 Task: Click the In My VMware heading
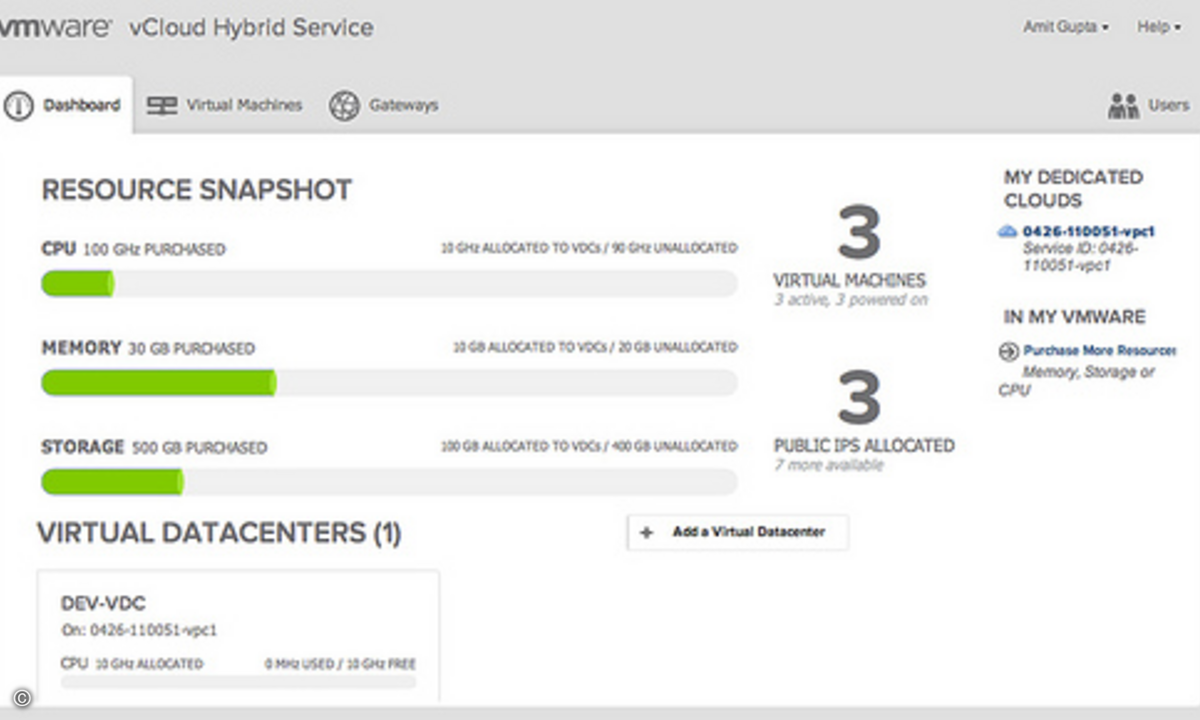click(1074, 317)
